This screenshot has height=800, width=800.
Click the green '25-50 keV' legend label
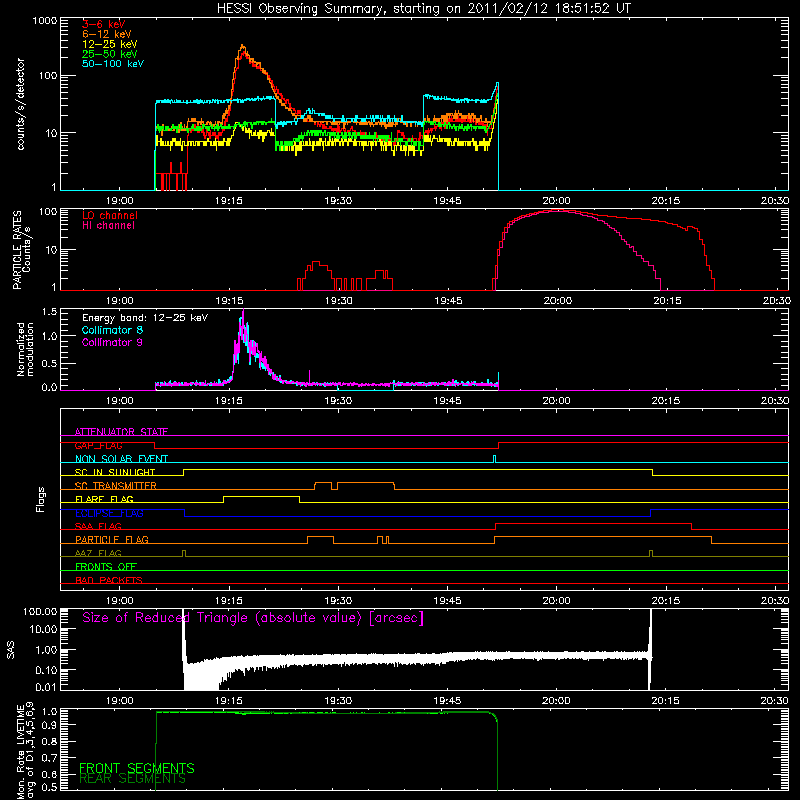tap(110, 54)
